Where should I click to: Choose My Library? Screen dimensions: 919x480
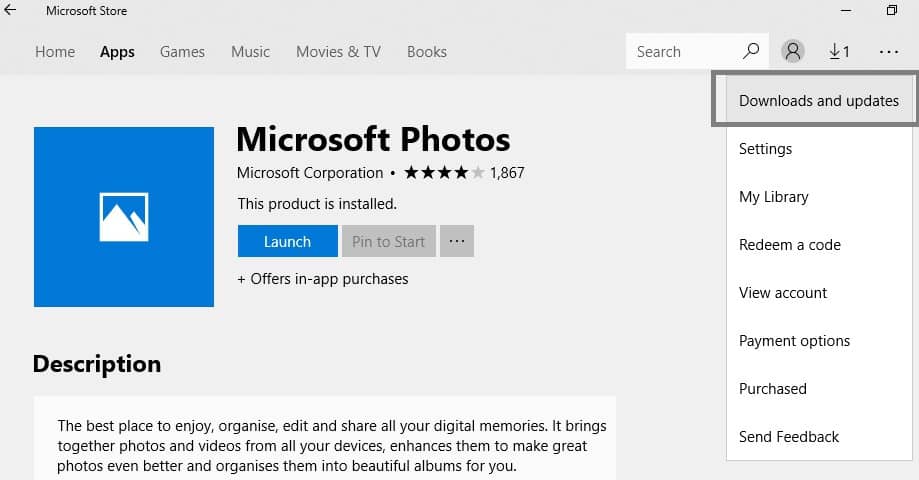pos(819,197)
